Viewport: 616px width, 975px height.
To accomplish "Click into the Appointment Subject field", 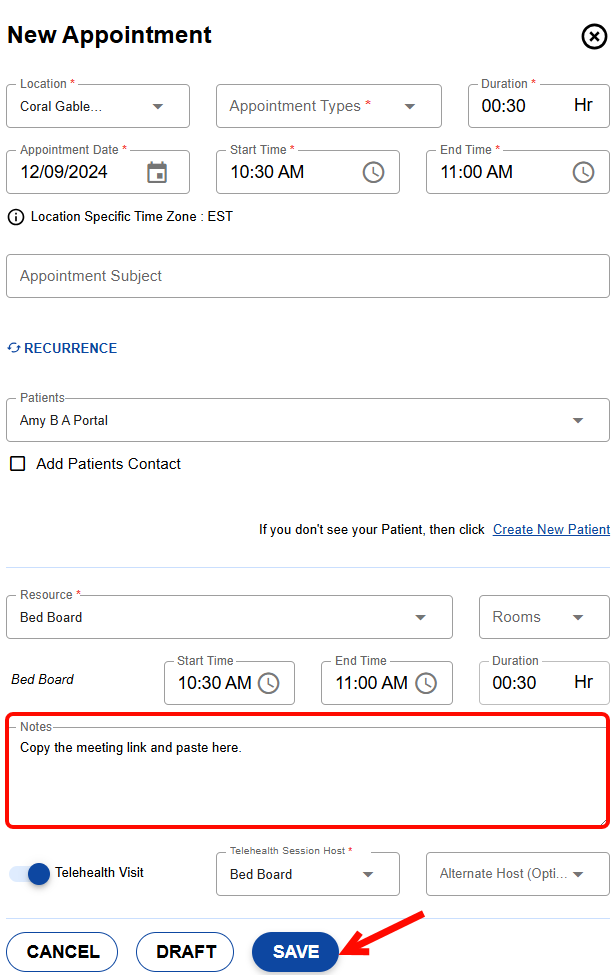I will pyautogui.click(x=307, y=276).
